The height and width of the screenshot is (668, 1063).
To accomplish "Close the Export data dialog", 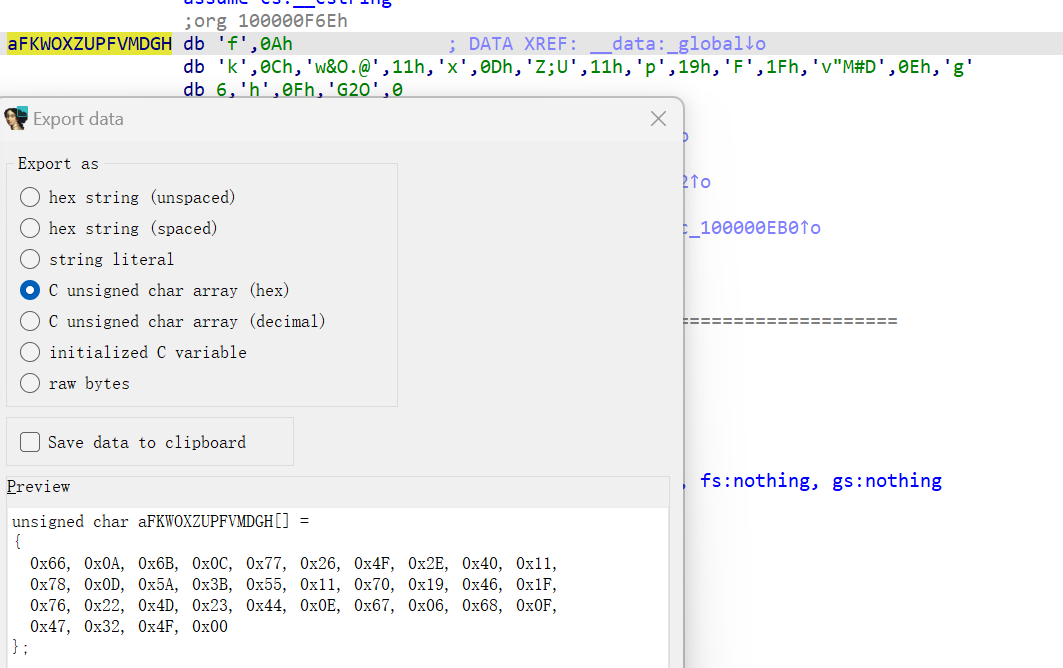I will click(658, 119).
